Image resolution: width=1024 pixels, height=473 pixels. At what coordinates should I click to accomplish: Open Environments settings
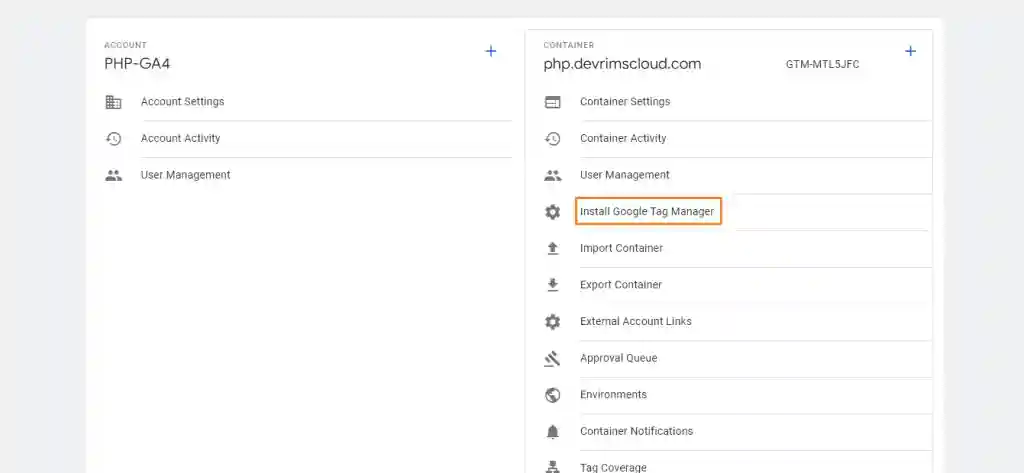click(x=613, y=395)
